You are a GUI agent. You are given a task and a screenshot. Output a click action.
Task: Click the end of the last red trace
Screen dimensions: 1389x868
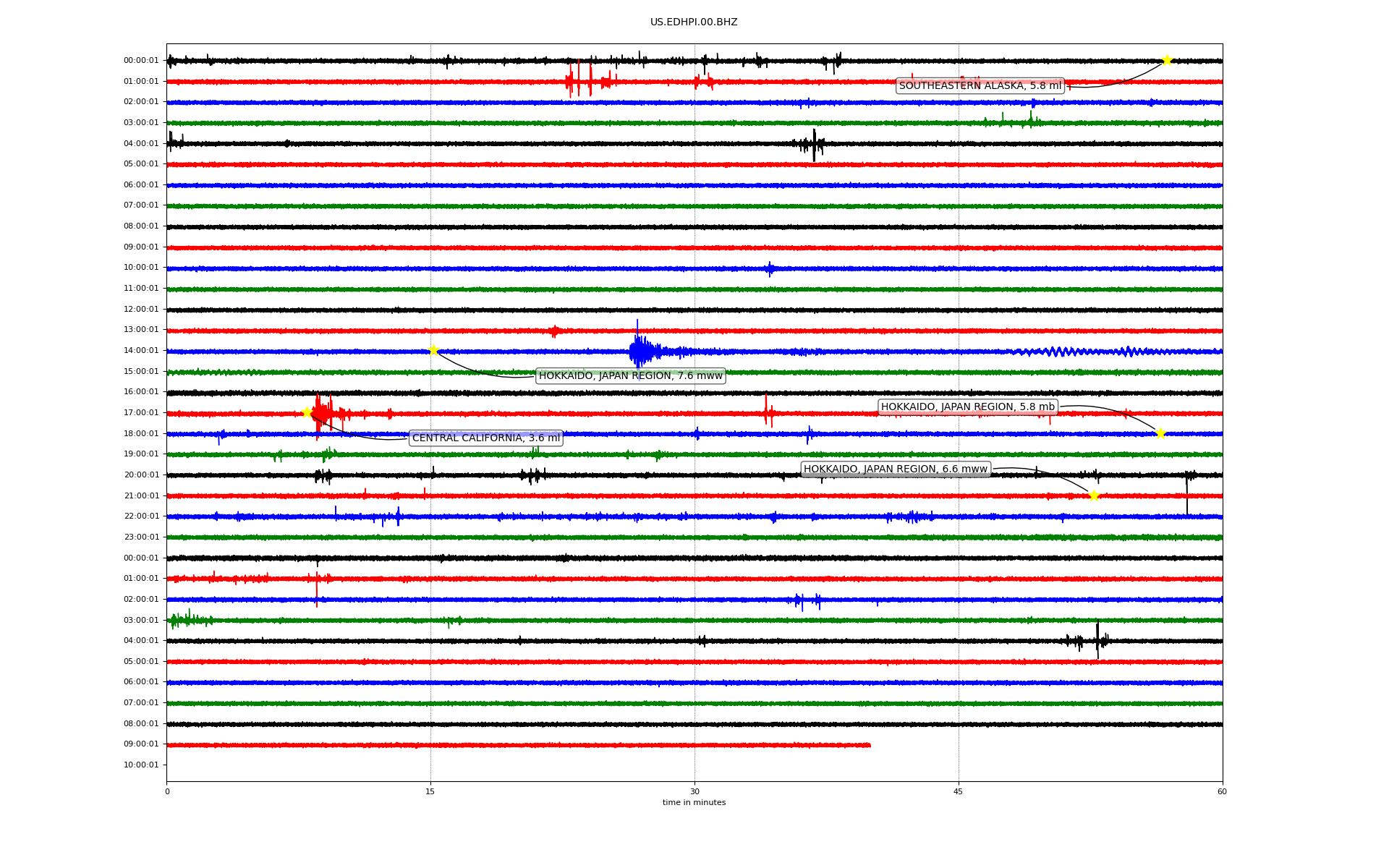pyautogui.click(x=869, y=745)
